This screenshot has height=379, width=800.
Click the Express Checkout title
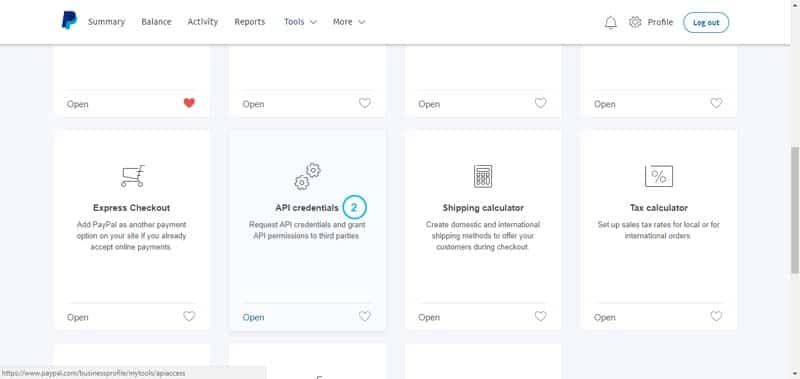click(x=132, y=208)
